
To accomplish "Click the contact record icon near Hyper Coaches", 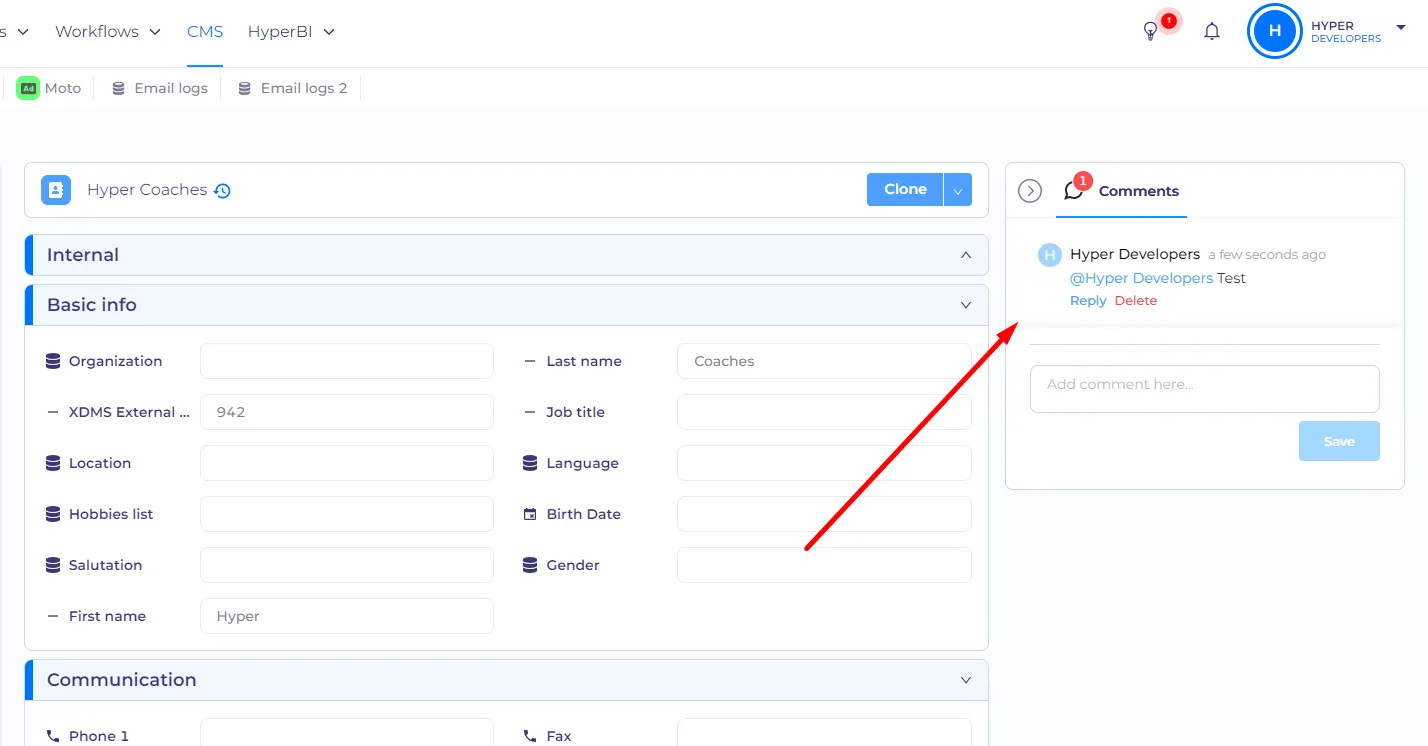I will click(56, 190).
